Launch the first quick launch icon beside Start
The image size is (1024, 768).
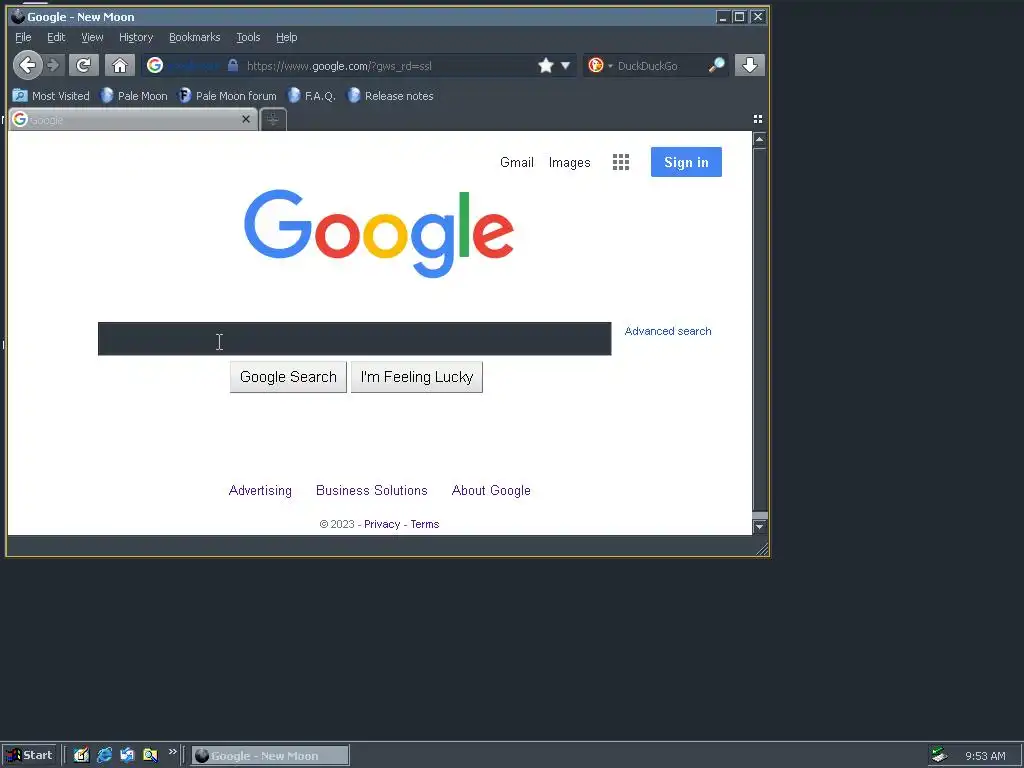tap(81, 756)
